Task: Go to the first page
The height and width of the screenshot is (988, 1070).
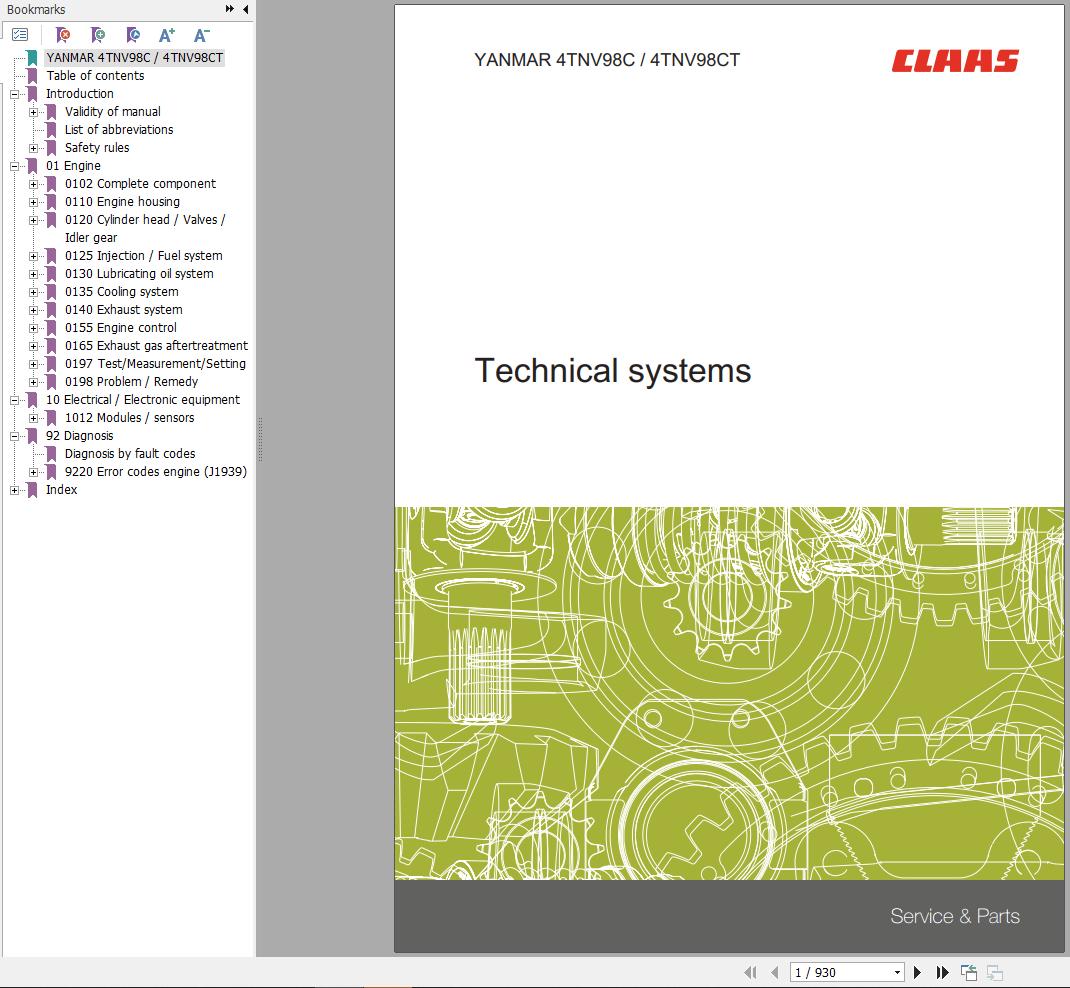Action: click(x=751, y=972)
